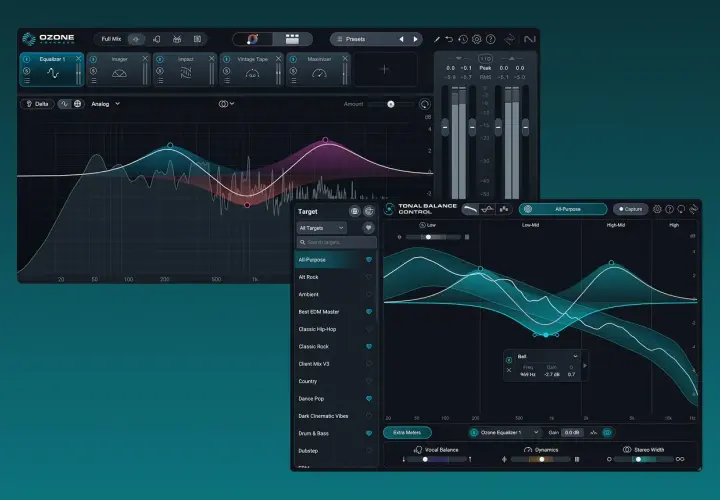Screen dimensions: 720x500
Task: Click the pencil edit icon in Ozone header
Action: point(437,39)
